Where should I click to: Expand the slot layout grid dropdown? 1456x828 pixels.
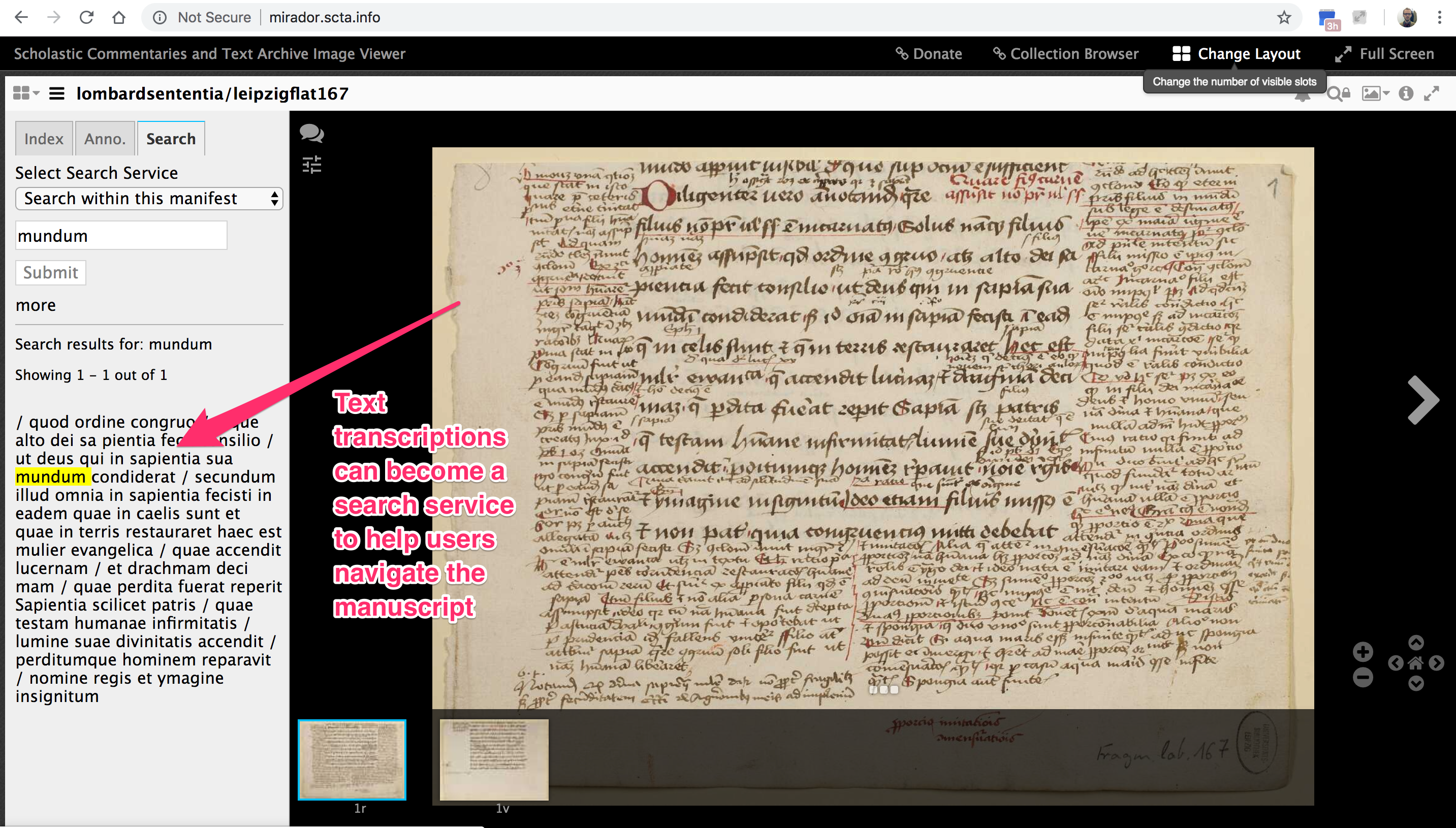point(25,93)
